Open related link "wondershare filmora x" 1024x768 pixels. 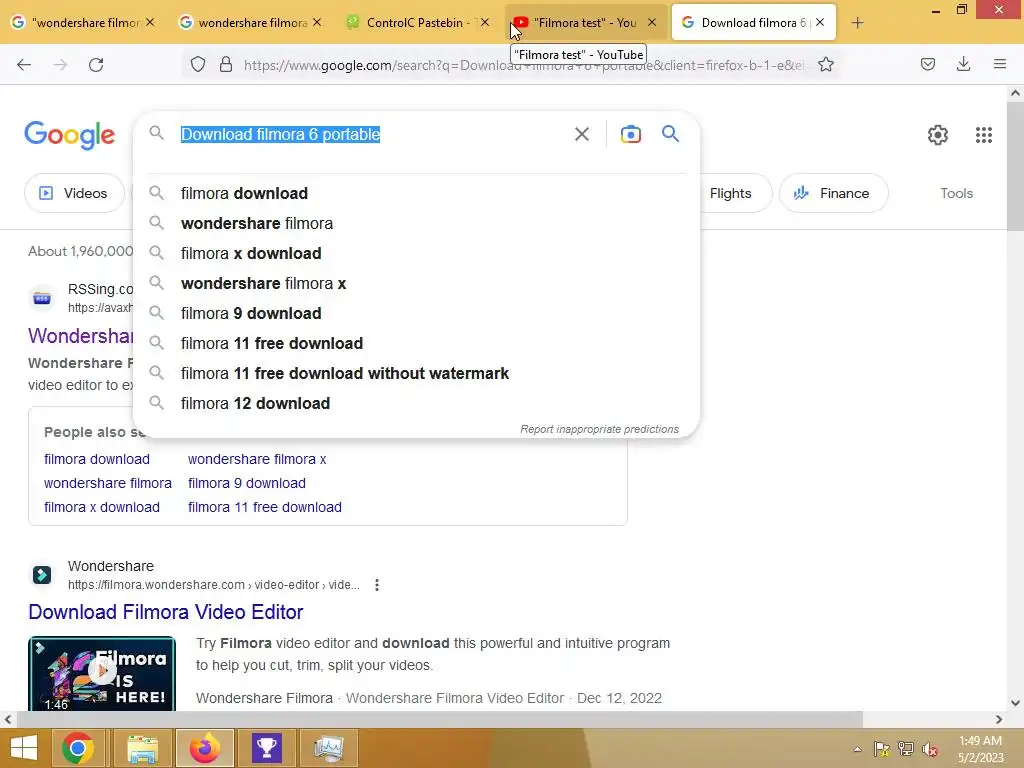(x=257, y=459)
